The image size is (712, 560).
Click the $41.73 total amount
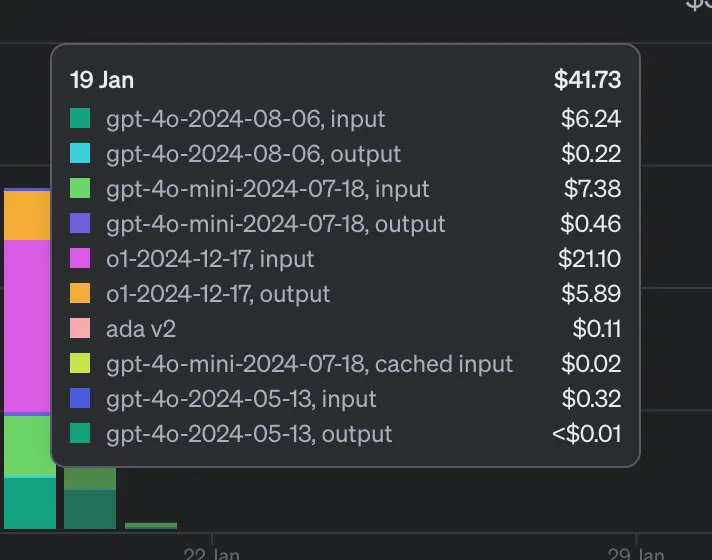(587, 80)
